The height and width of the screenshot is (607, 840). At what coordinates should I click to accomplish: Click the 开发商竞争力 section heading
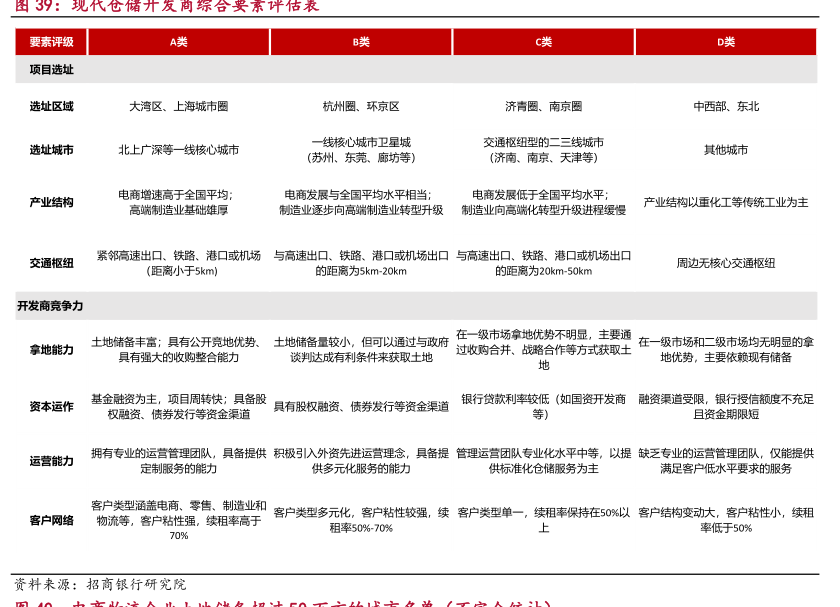point(50,306)
